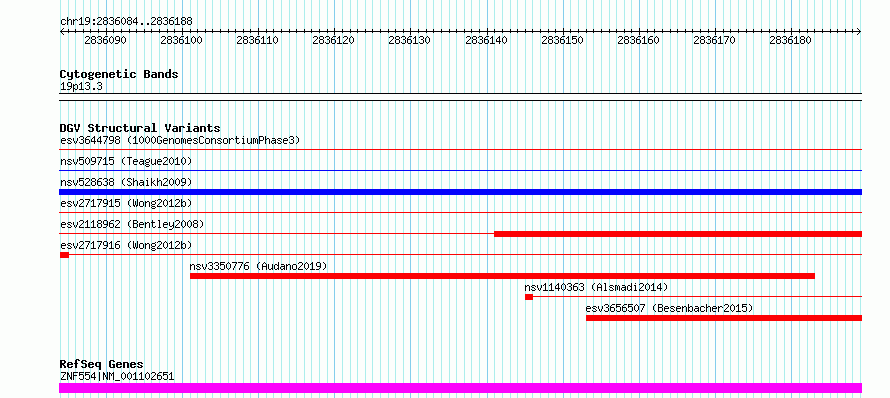Click the thick red esv2118962 segment

point(678,234)
